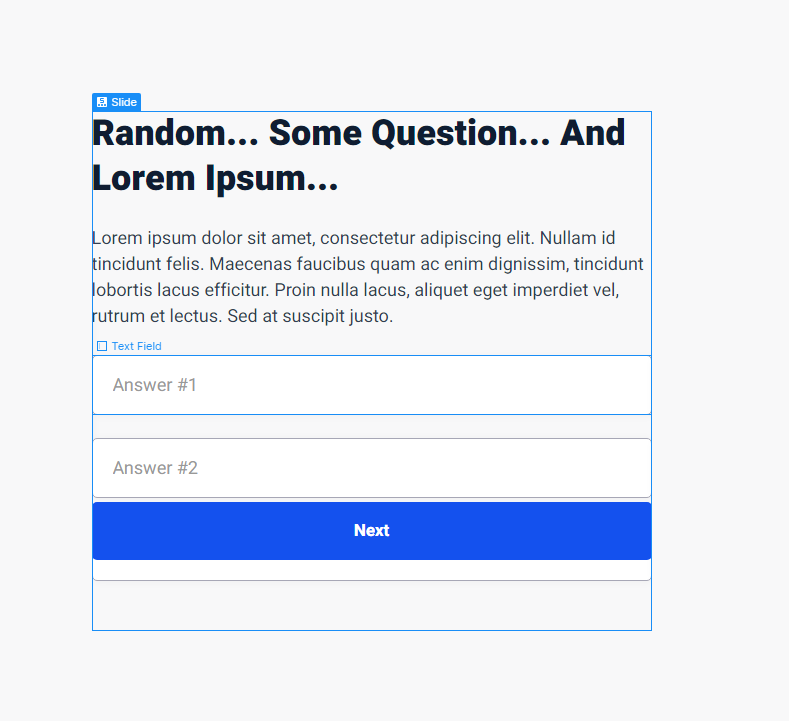This screenshot has height=721, width=789.
Task: Click the word 'Question...' in the heading
Action: (x=460, y=133)
